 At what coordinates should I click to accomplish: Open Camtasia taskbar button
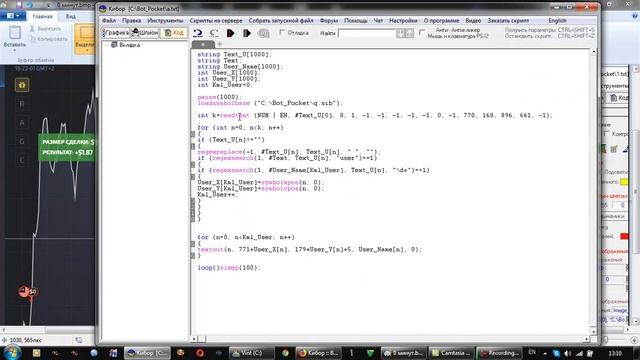(451, 353)
